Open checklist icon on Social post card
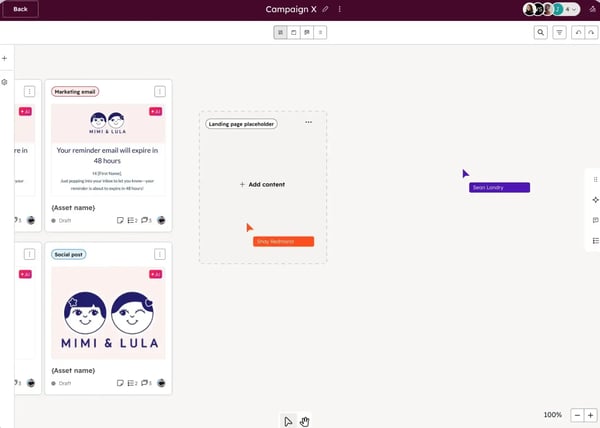The width and height of the screenshot is (600, 428). (x=132, y=383)
